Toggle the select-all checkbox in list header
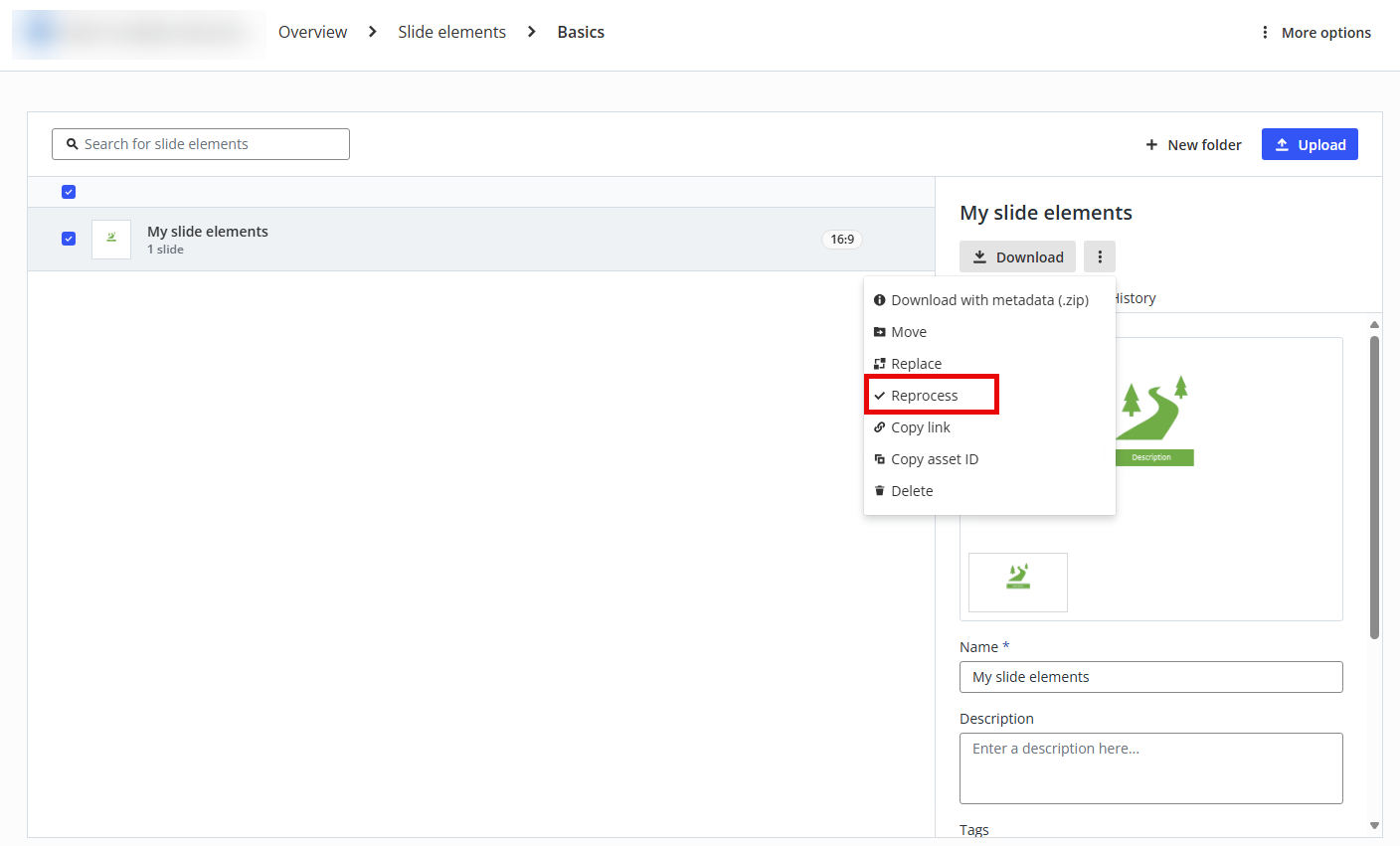The width and height of the screenshot is (1400, 846). pos(69,192)
